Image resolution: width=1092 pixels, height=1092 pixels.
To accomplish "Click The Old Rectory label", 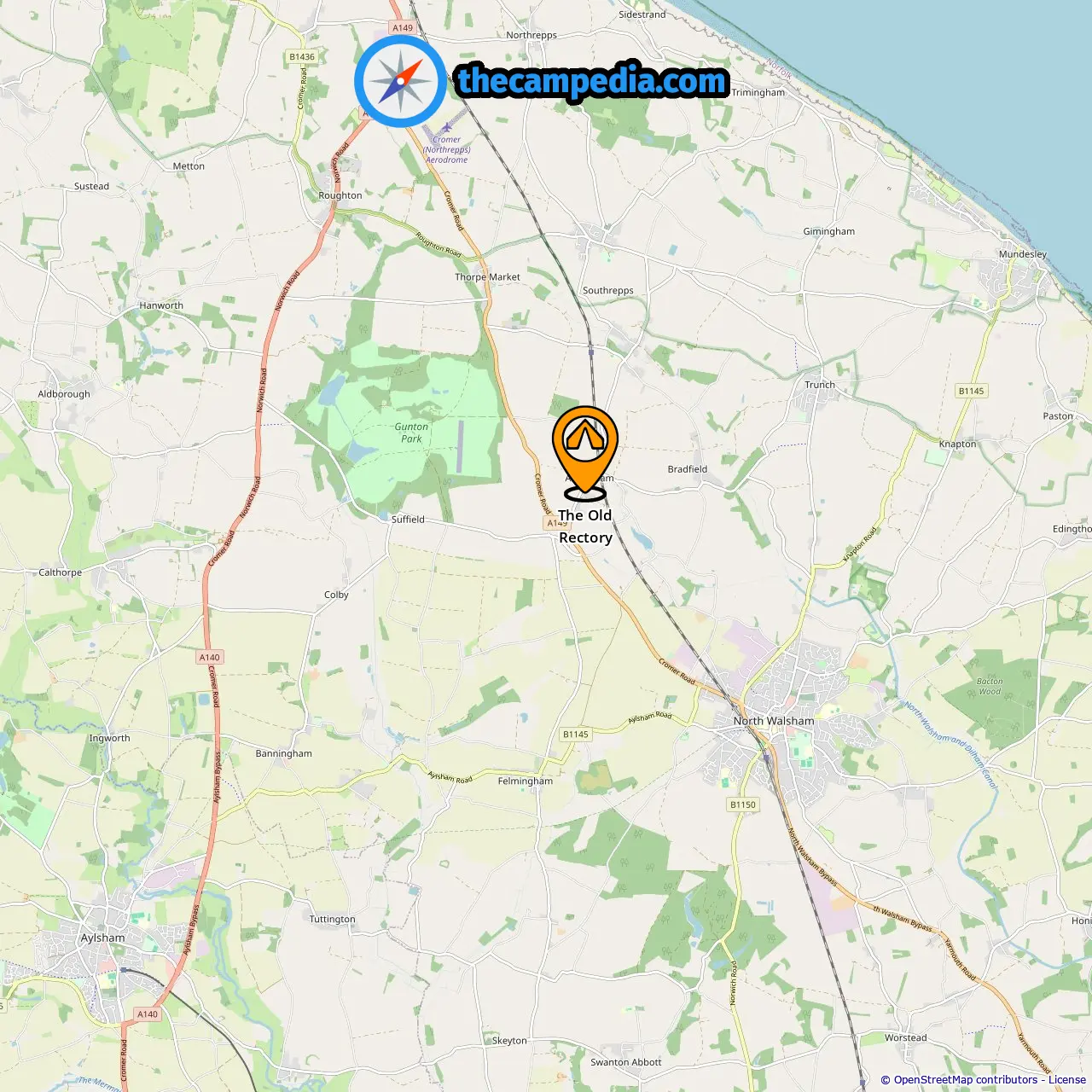I will click(585, 526).
